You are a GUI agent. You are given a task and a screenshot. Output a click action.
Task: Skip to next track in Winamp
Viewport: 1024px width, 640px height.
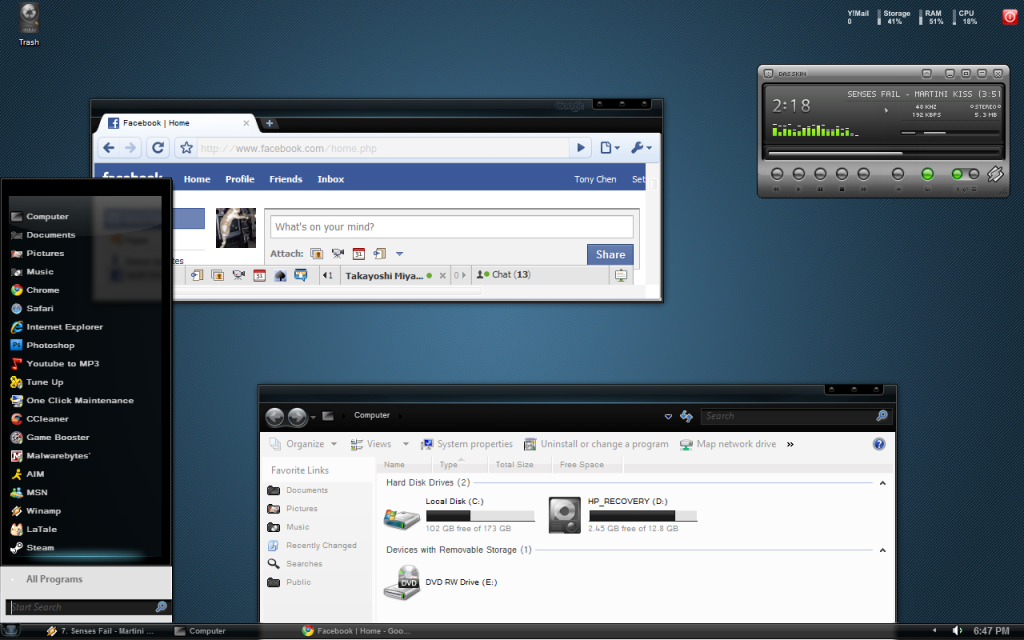pyautogui.click(x=864, y=174)
